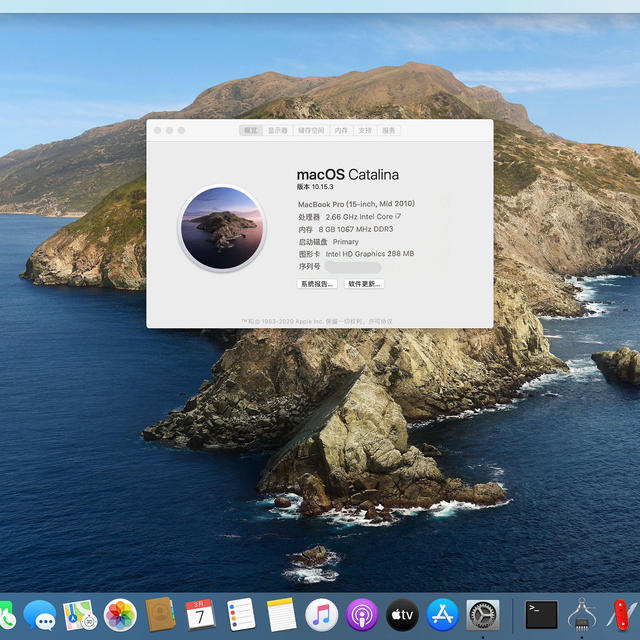This screenshot has height=640, width=640.
Task: Open the red Swiss Army knife app
Action: point(623,615)
